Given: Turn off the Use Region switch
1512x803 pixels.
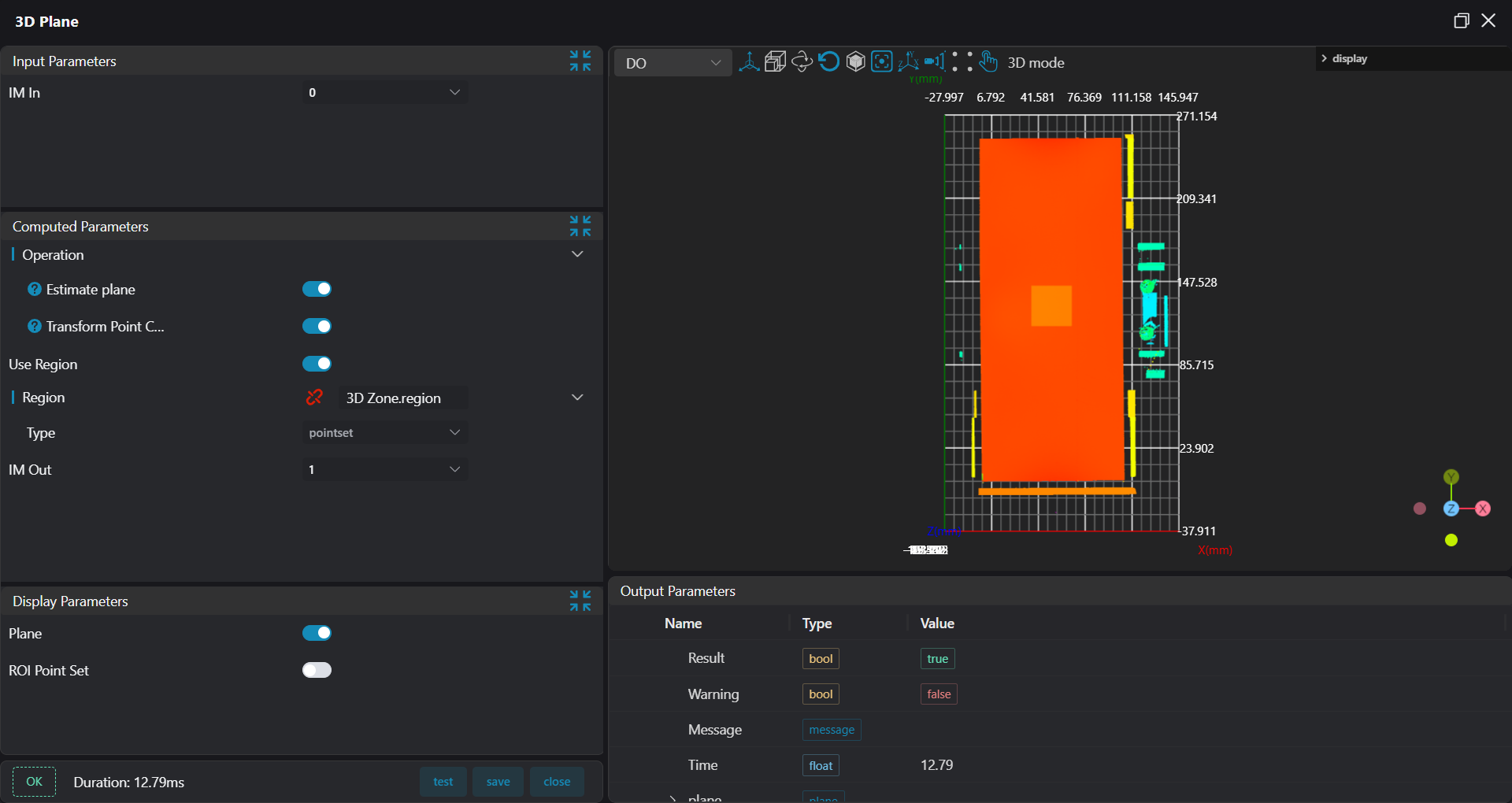Looking at the screenshot, I should coord(317,364).
